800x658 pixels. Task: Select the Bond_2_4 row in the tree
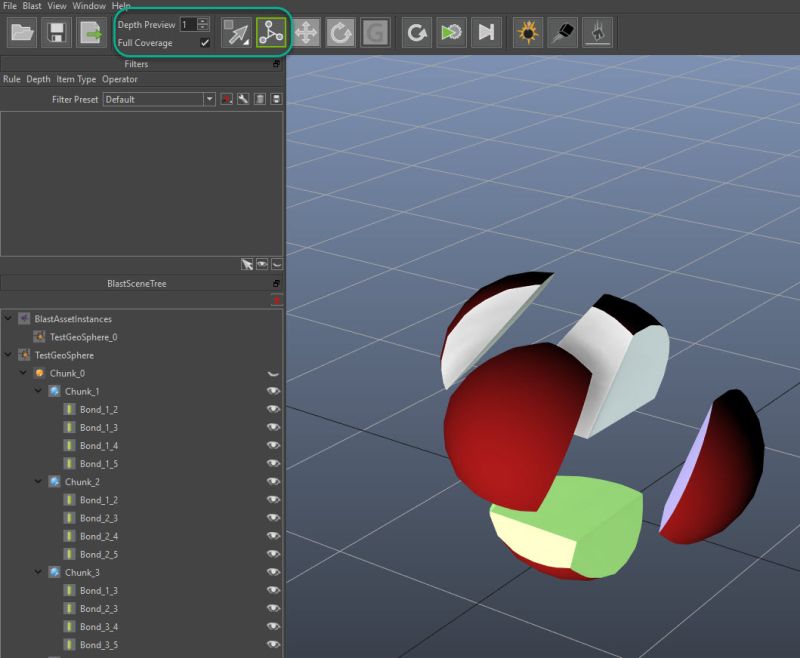pyautogui.click(x=99, y=536)
